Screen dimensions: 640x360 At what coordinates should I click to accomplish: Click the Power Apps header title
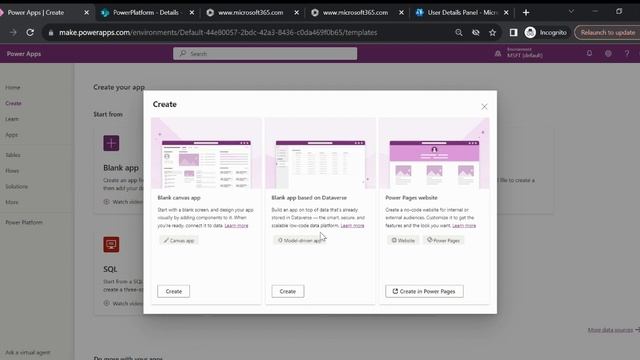coord(24,53)
